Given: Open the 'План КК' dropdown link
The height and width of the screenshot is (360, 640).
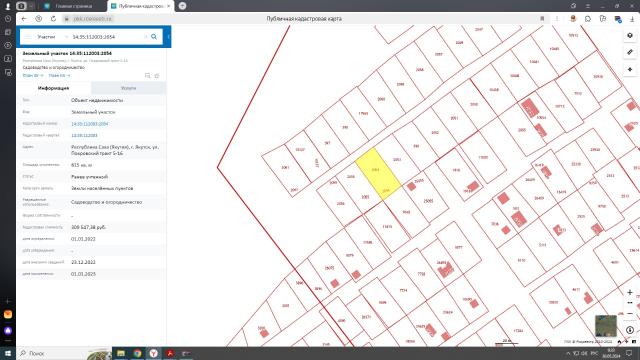Looking at the screenshot, I should click(59, 76).
